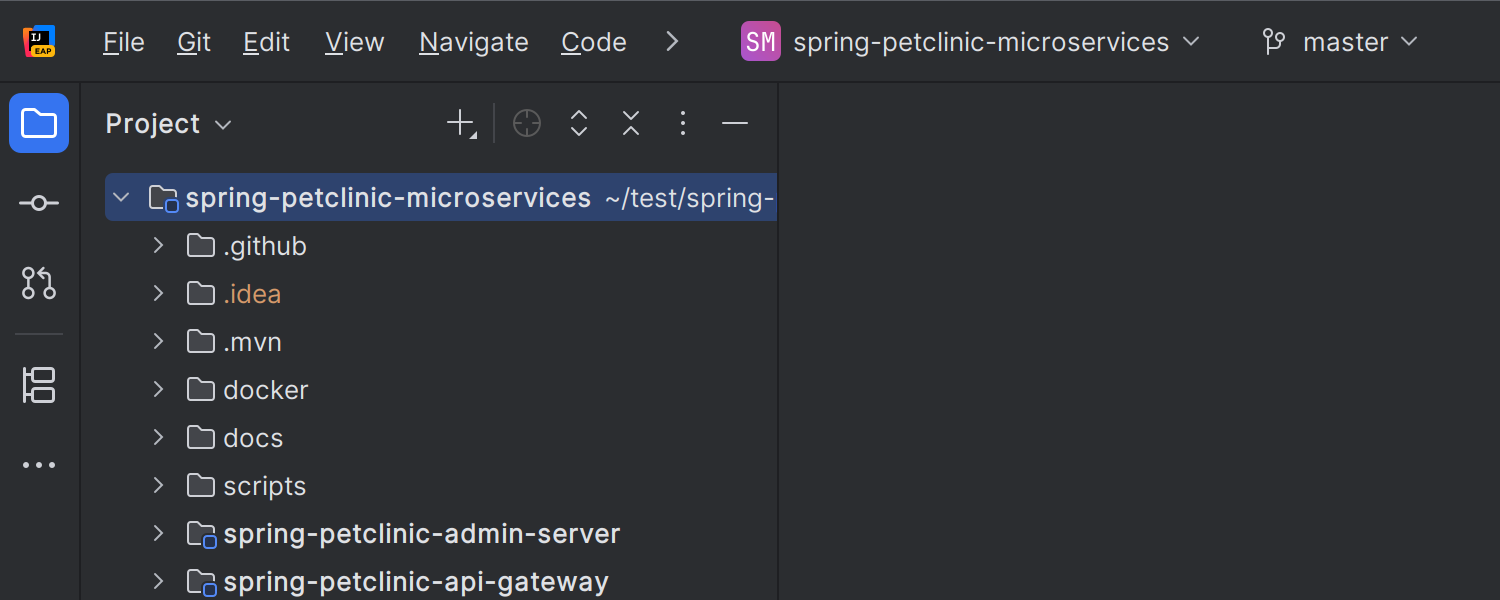The height and width of the screenshot is (600, 1500).
Task: Open the Structure tool window icon
Action: (x=39, y=385)
